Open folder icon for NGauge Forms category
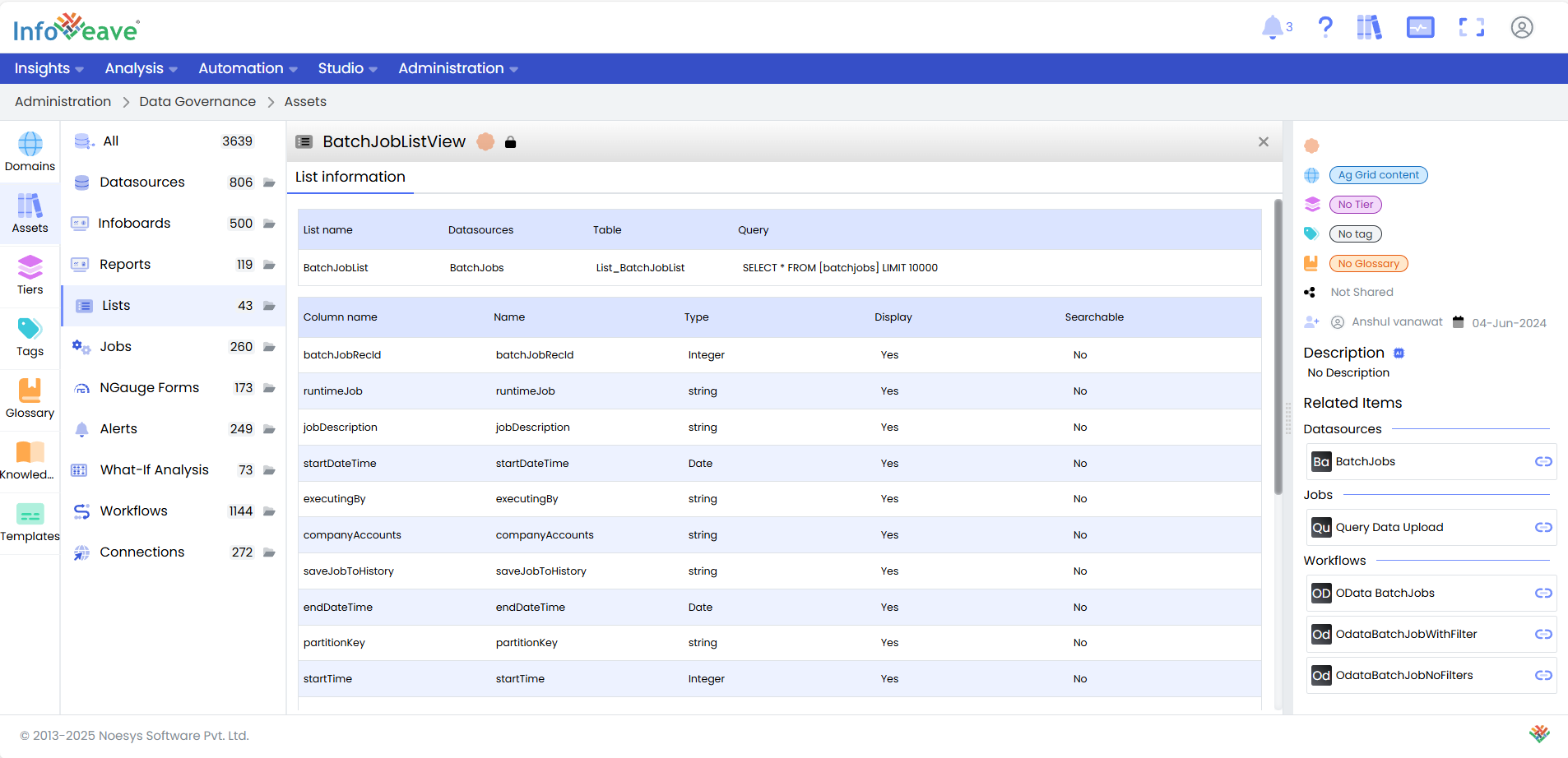 (x=269, y=388)
